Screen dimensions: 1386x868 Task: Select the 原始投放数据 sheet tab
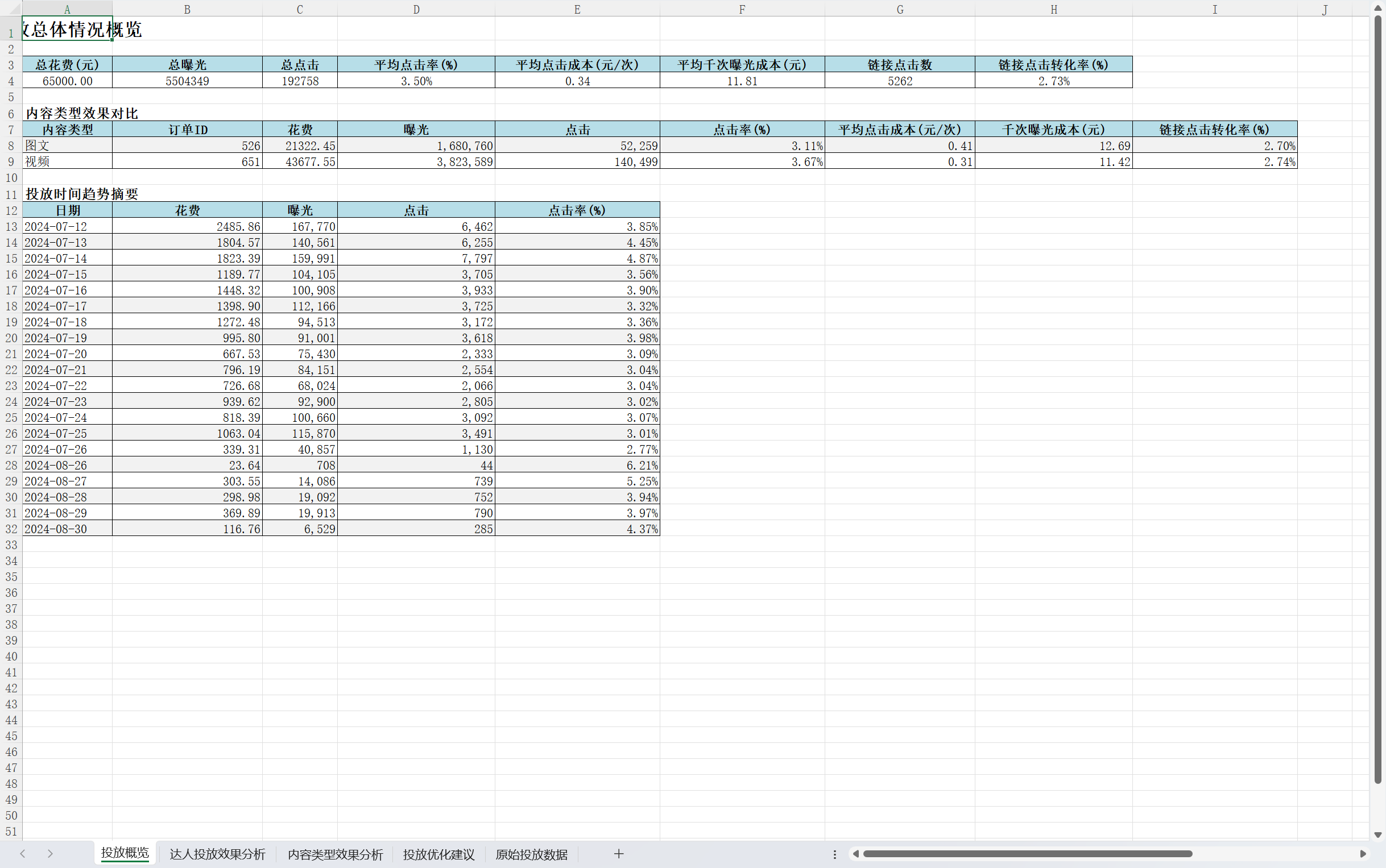[x=531, y=854]
